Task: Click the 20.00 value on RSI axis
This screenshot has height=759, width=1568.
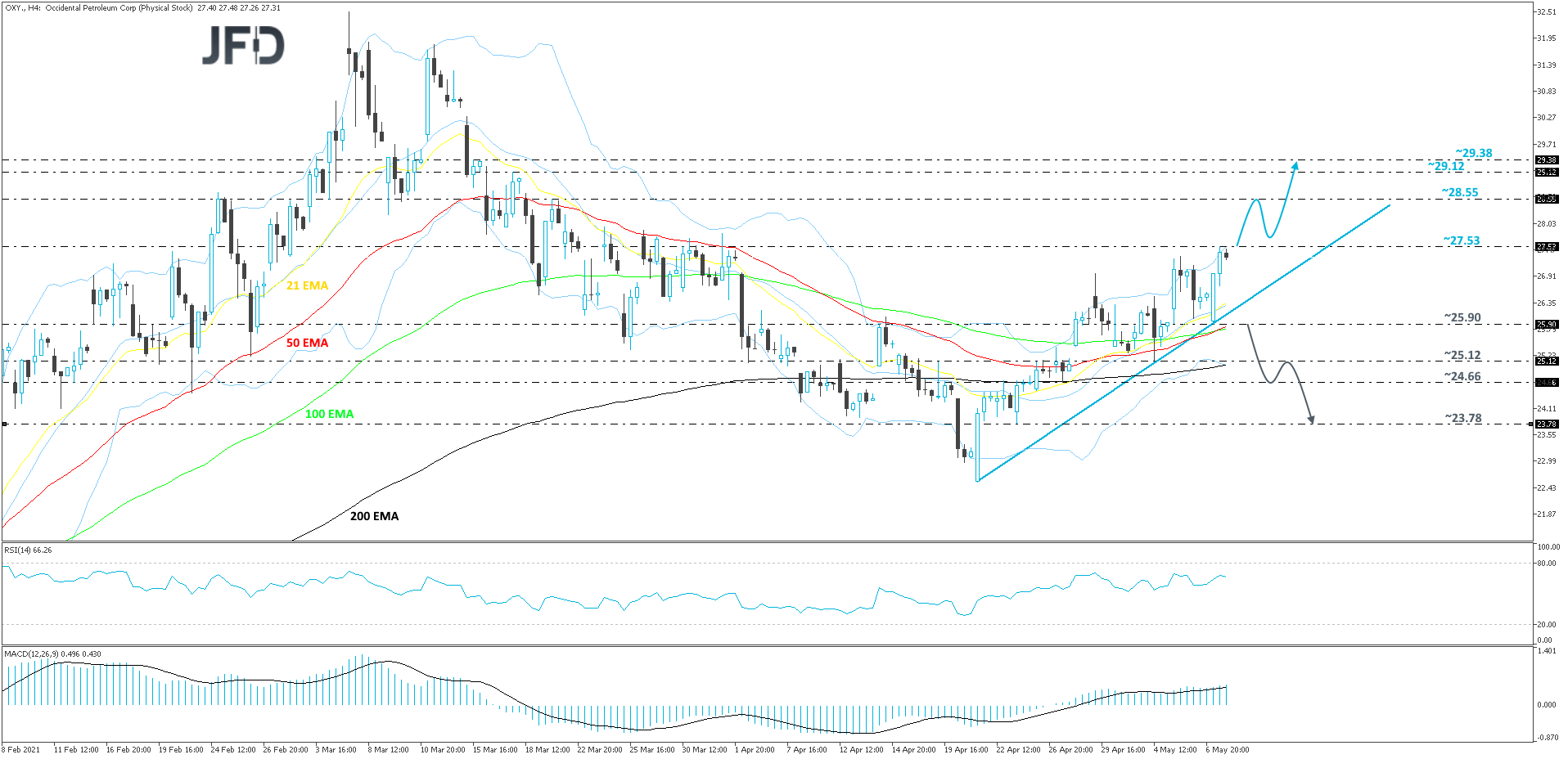Action: [1546, 625]
